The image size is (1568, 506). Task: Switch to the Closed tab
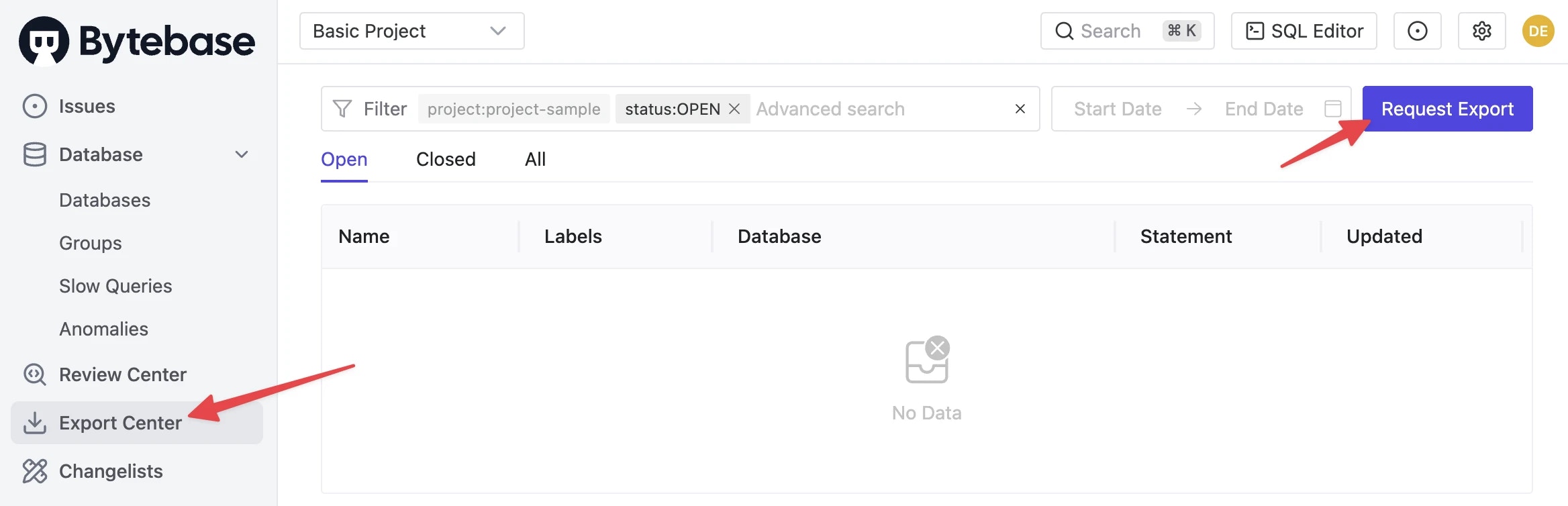pos(446,159)
